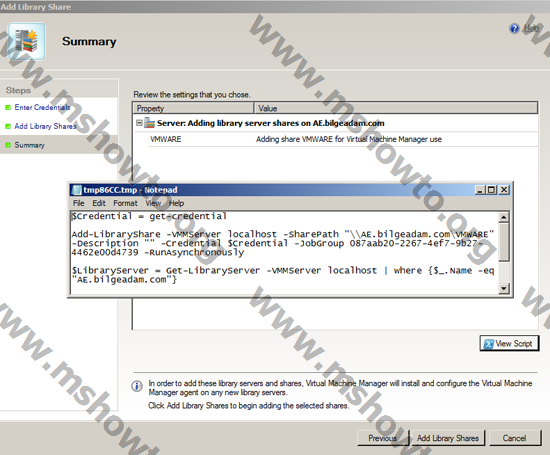
Task: Maximize the tmp86CC.tmp Notepad window
Action: (492, 190)
